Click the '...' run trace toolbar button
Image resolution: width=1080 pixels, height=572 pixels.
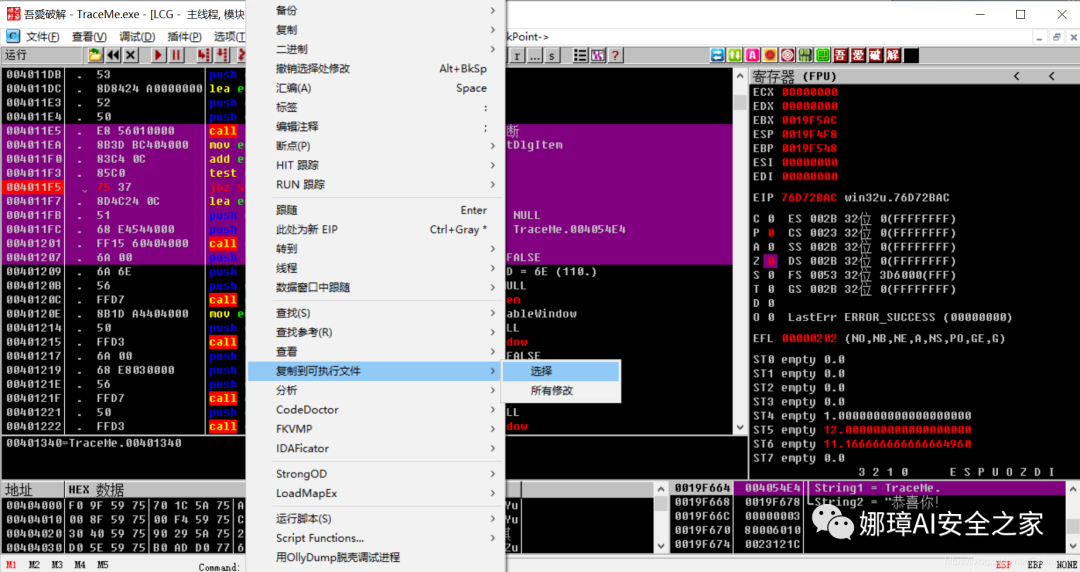pyautogui.click(x=534, y=56)
